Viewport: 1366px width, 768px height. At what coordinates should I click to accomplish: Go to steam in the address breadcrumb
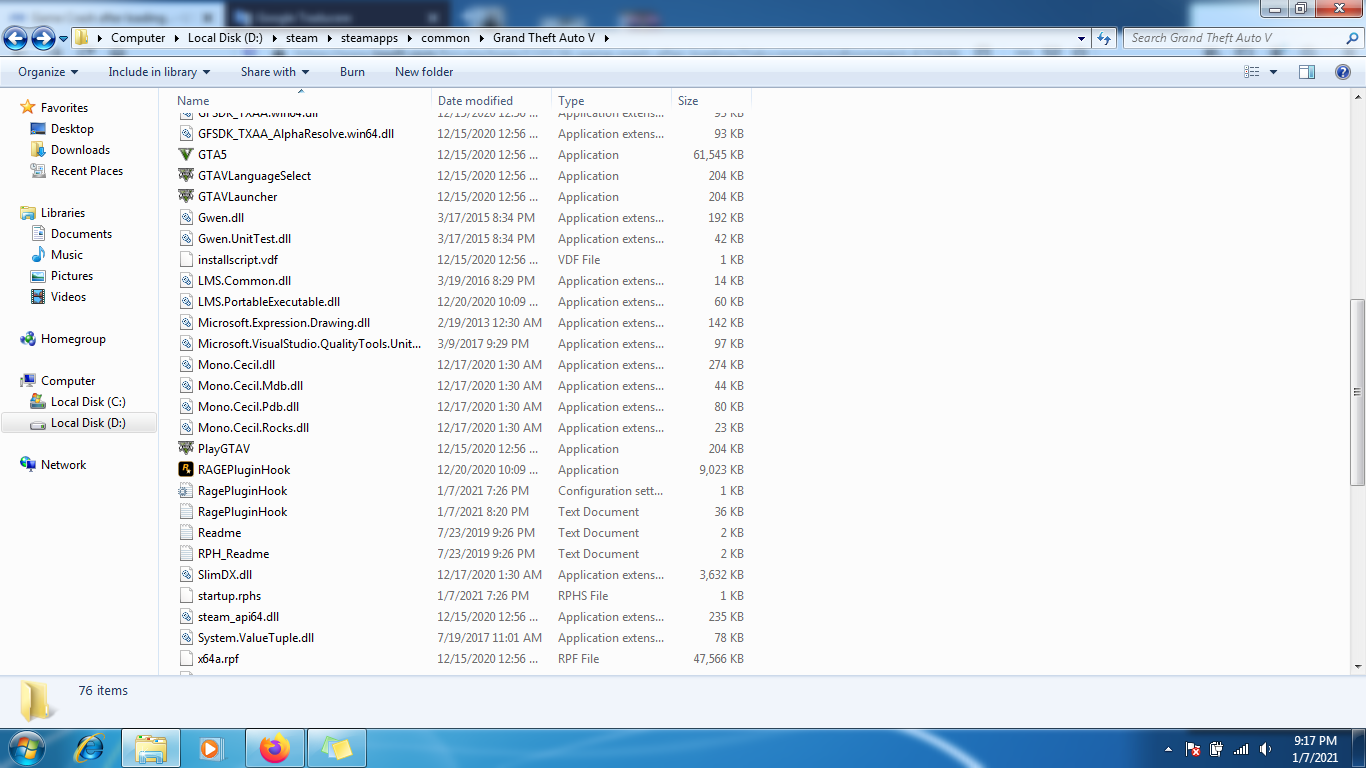[302, 38]
